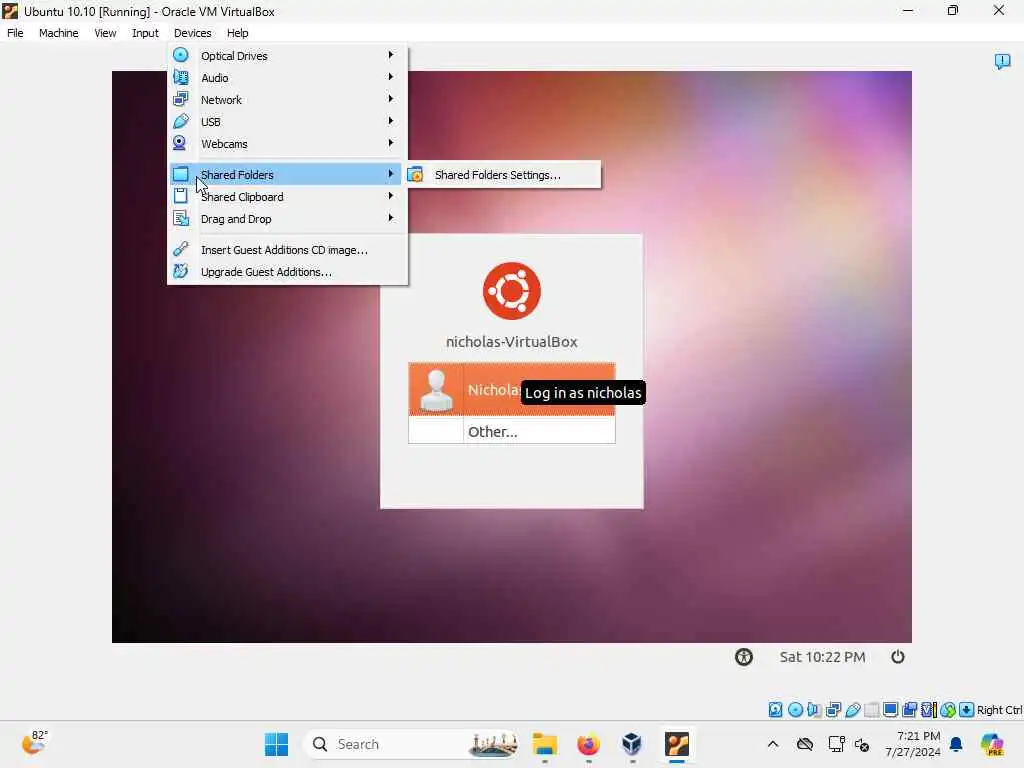Open the Windows Start menu

pyautogui.click(x=276, y=744)
